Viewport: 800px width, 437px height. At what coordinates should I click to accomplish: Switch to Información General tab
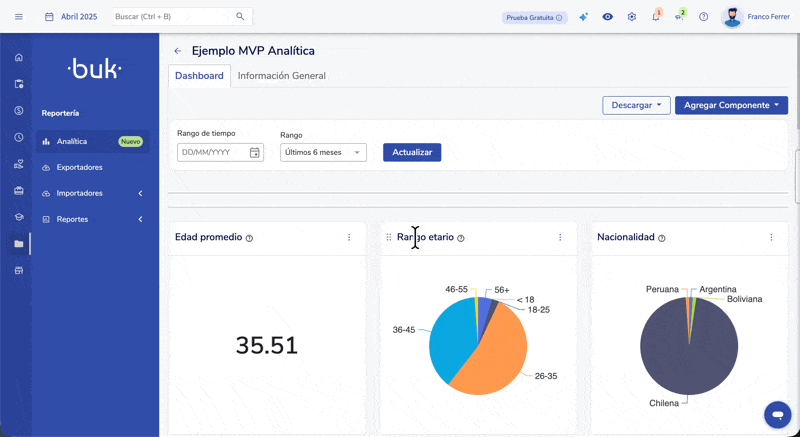[x=281, y=76]
